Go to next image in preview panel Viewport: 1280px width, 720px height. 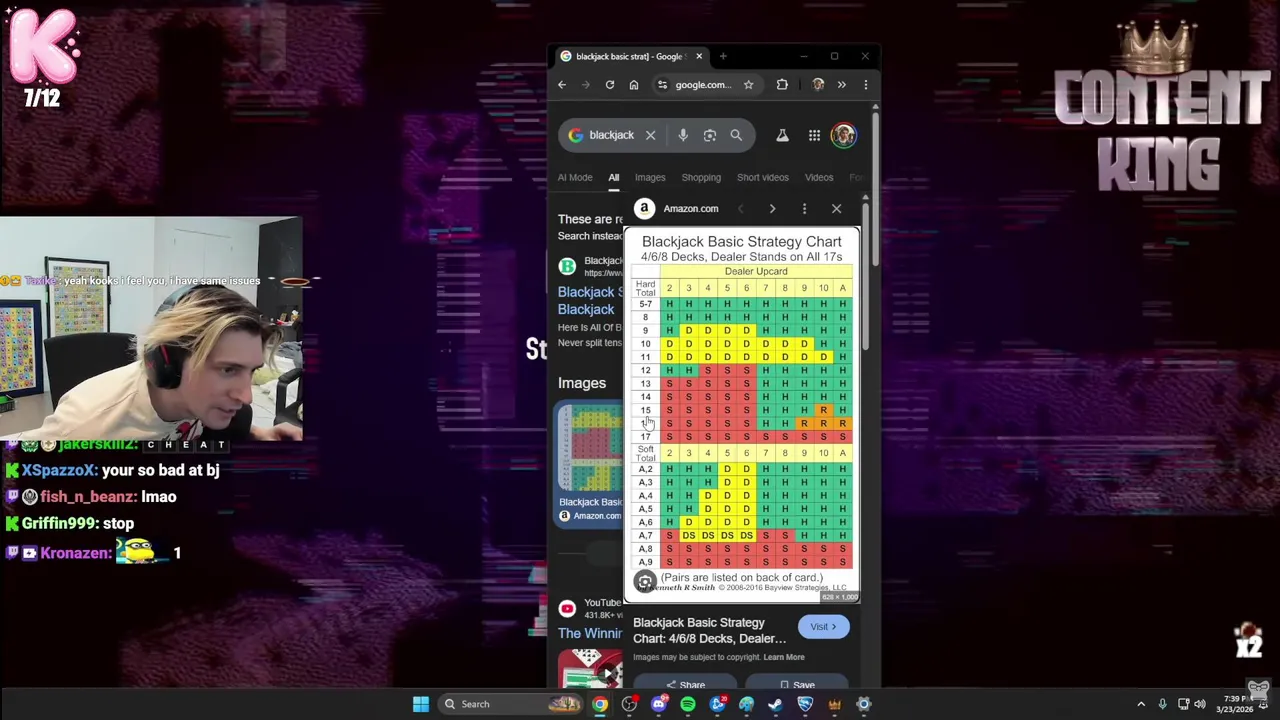[x=772, y=209]
